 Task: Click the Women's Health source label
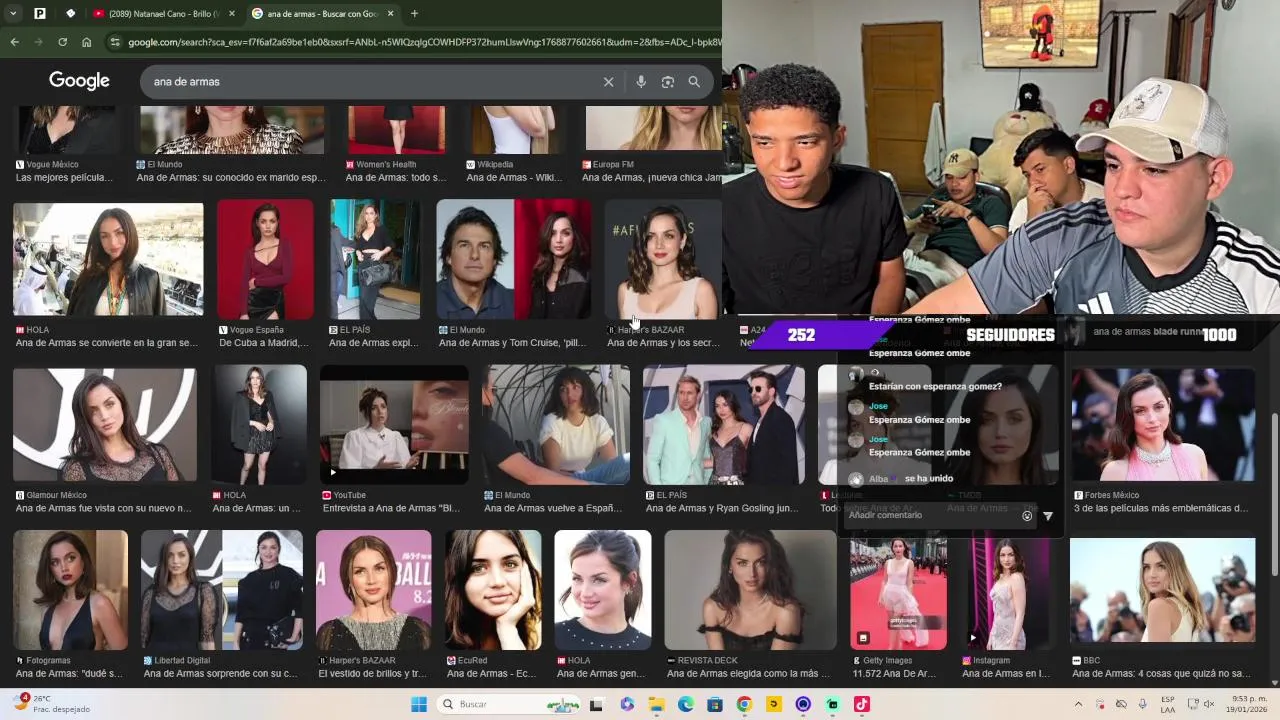tap(381, 164)
